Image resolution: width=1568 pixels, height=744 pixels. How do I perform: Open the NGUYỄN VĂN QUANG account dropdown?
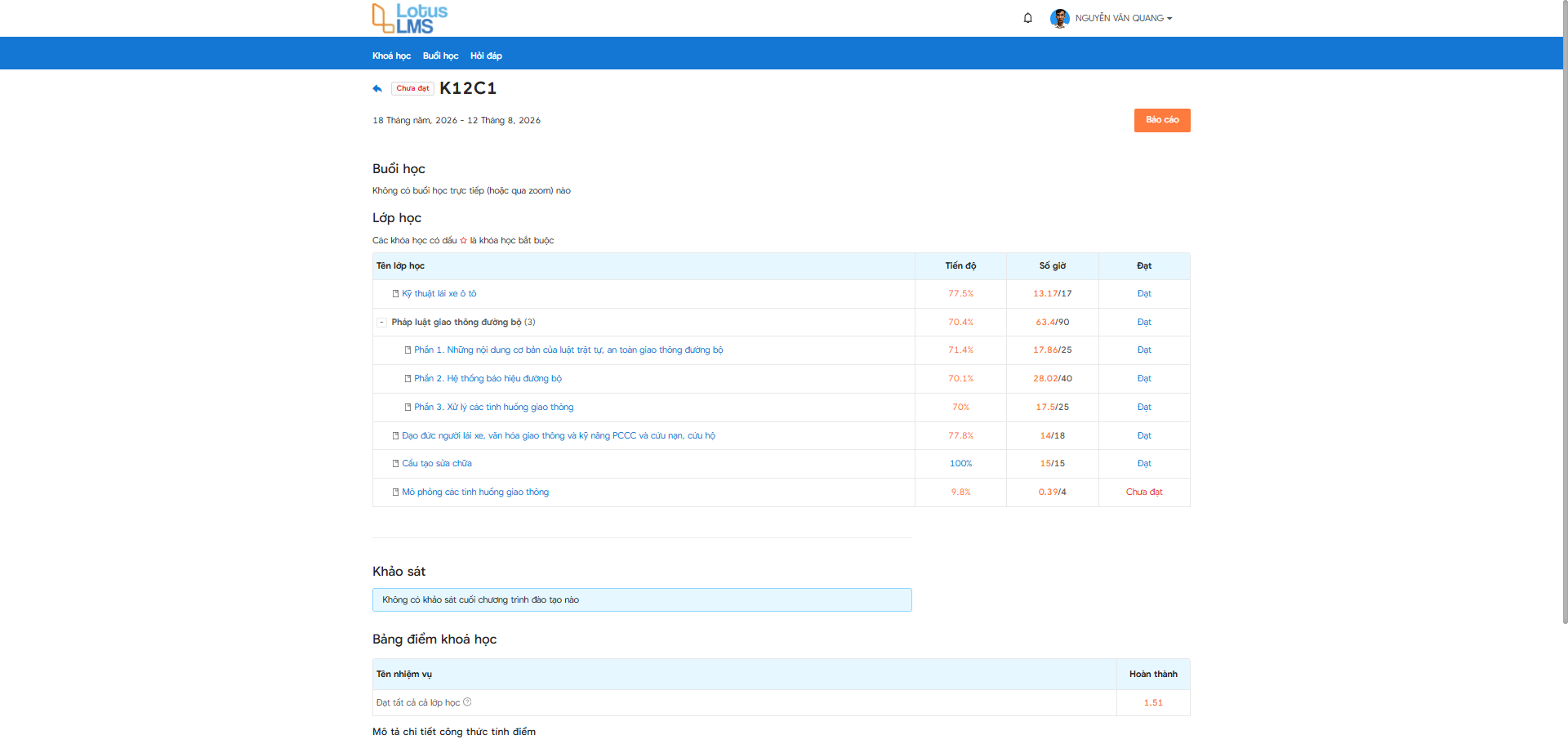(x=1124, y=18)
